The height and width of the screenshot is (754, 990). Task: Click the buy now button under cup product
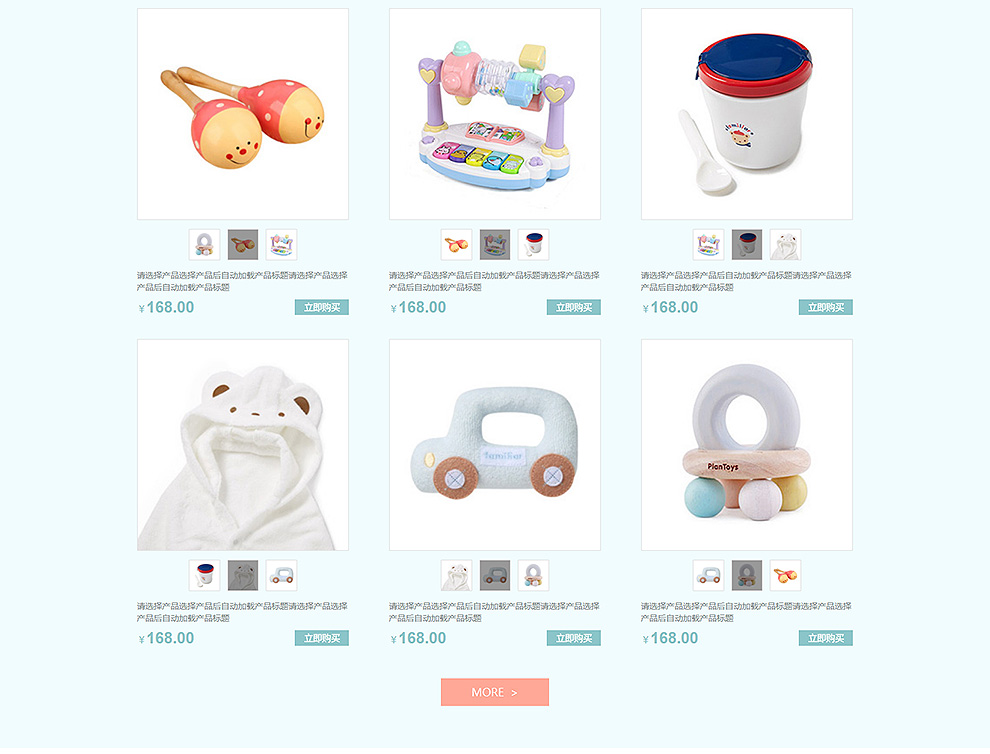[825, 308]
